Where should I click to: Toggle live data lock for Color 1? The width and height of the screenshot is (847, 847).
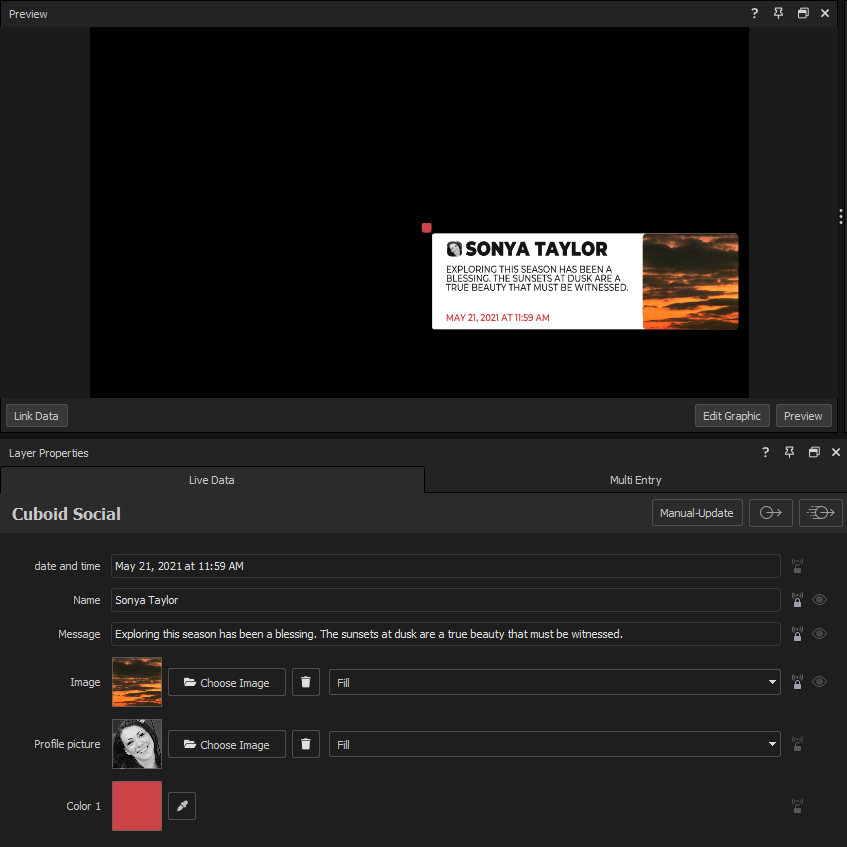coord(797,806)
